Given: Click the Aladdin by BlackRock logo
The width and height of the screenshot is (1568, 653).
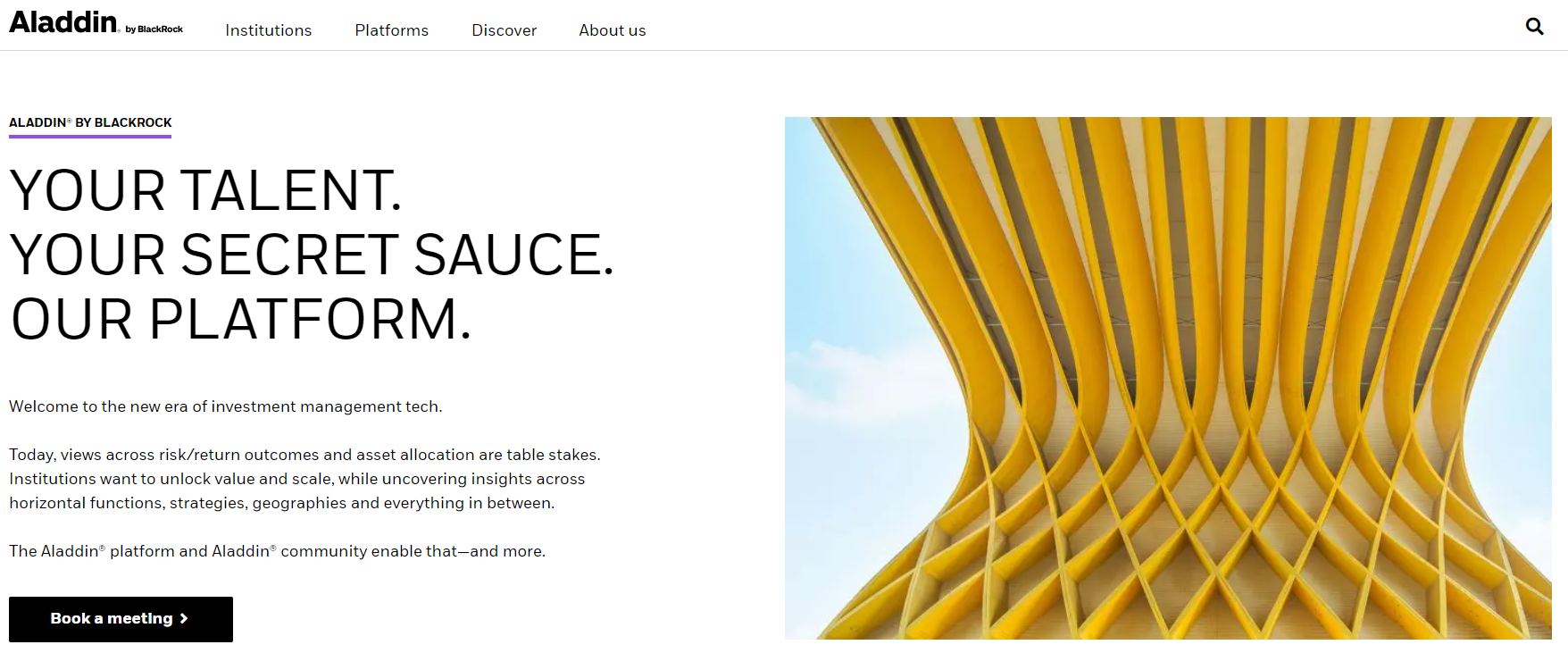Looking at the screenshot, I should pyautogui.click(x=96, y=22).
